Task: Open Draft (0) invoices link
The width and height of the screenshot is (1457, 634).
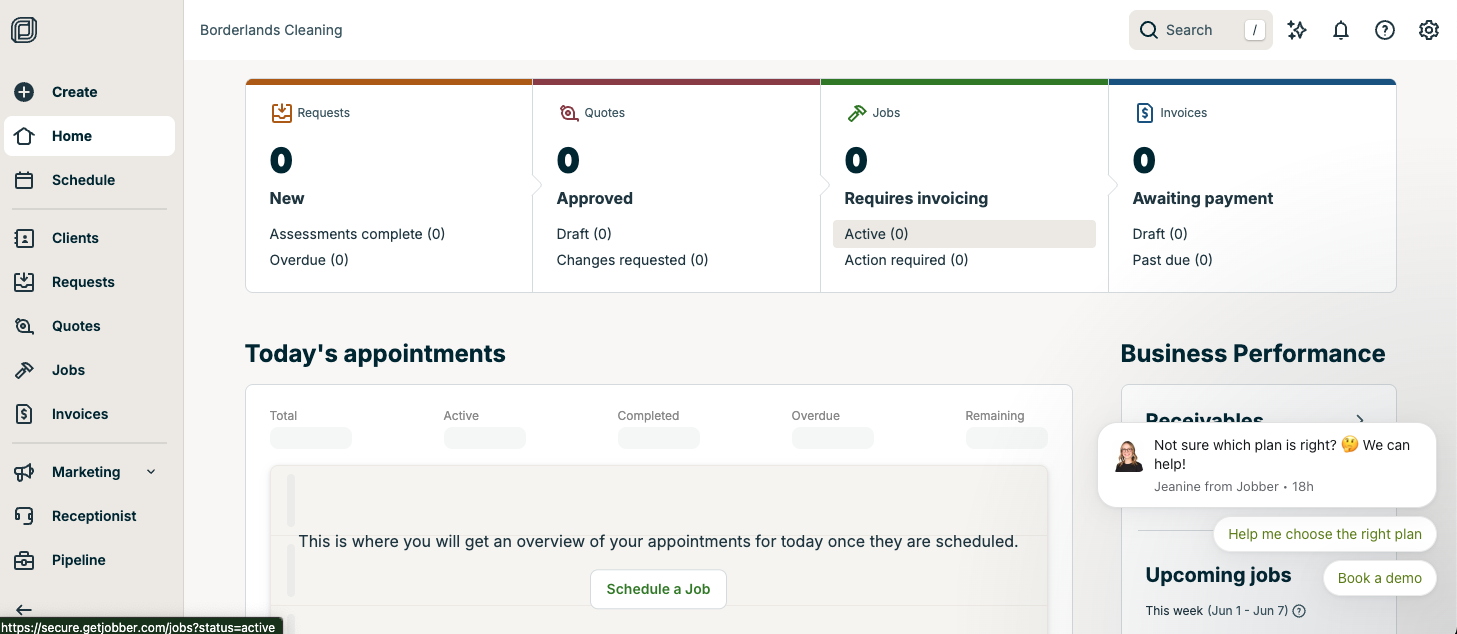Action: point(1160,234)
